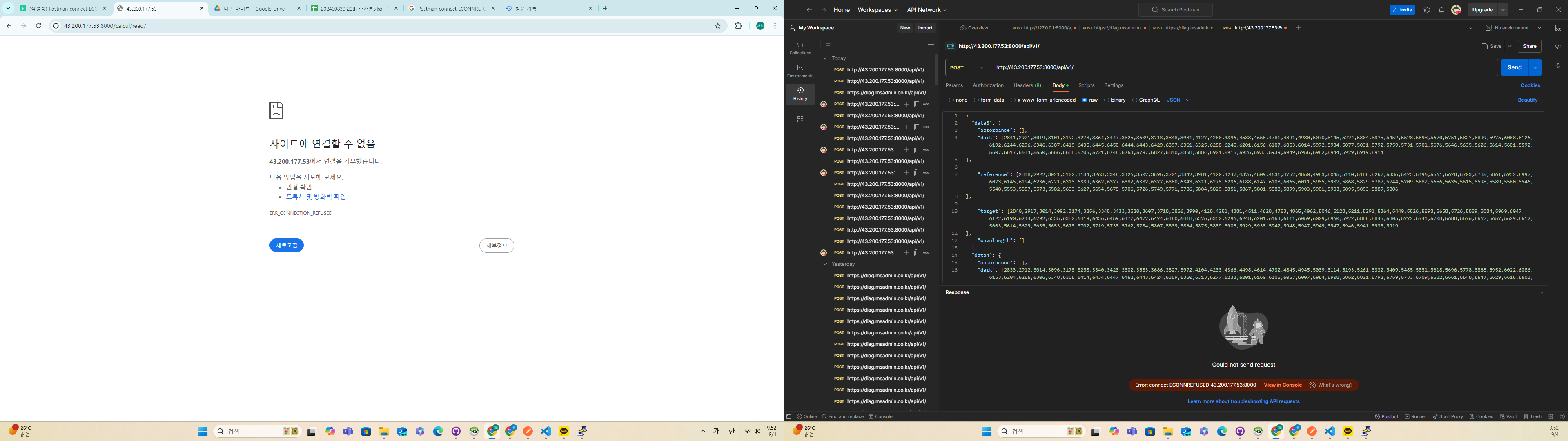Image resolution: width=1568 pixels, height=441 pixels.
Task: Open Postman settings gear icon
Action: point(1426,10)
